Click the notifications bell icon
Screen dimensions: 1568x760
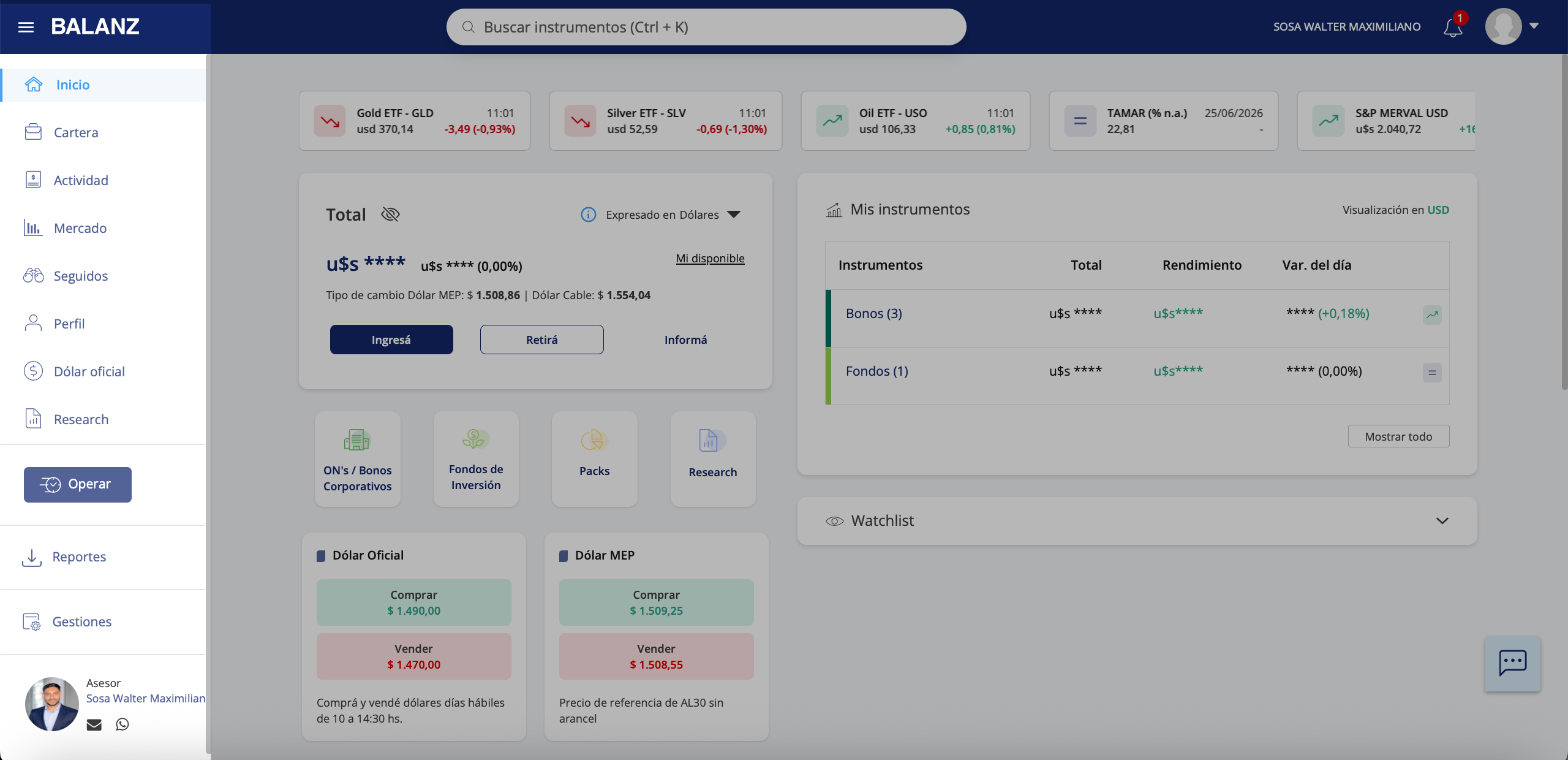pyautogui.click(x=1453, y=27)
